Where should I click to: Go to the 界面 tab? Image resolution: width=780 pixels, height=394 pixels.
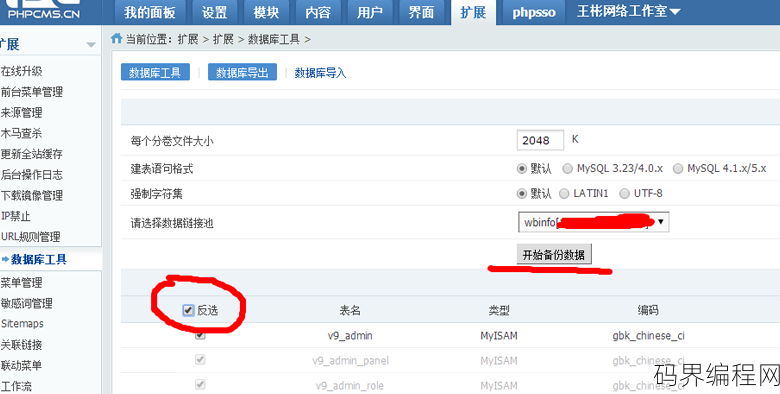(x=421, y=12)
